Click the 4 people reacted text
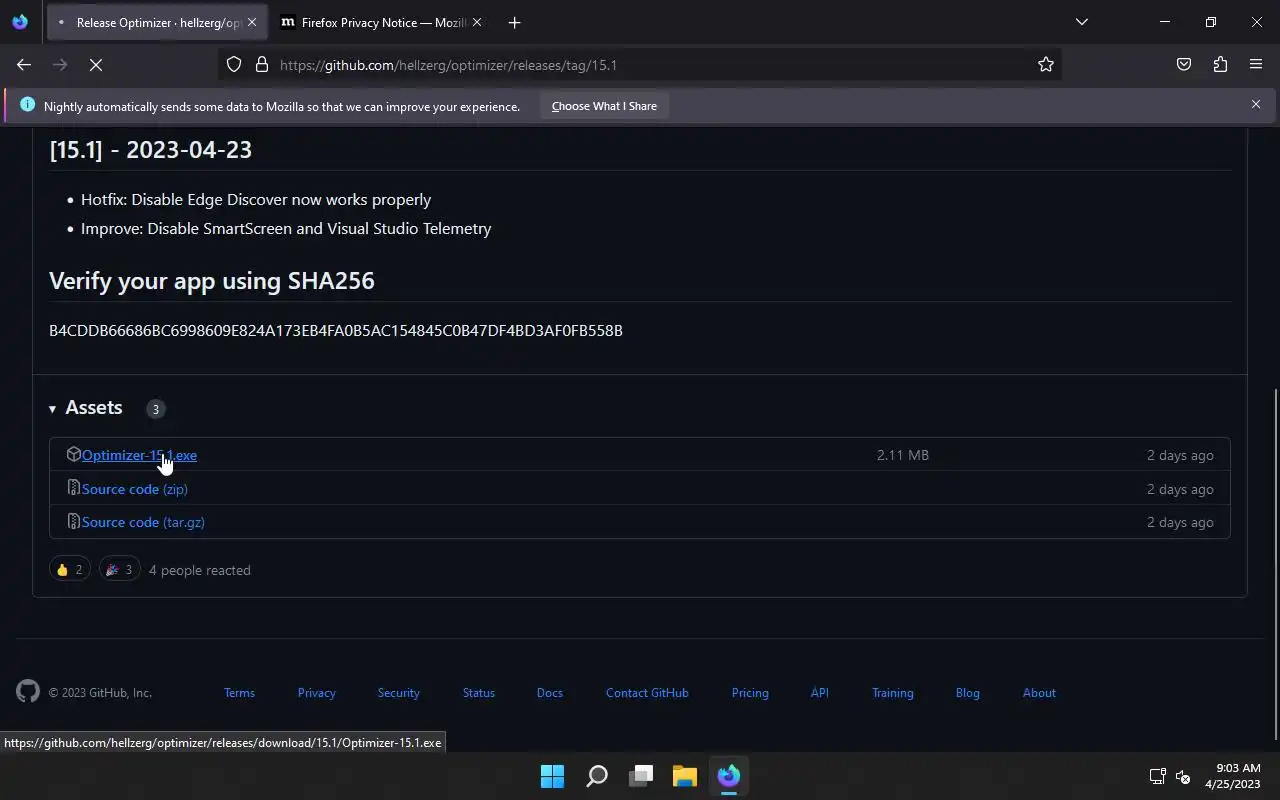This screenshot has height=800, width=1280. 200,570
